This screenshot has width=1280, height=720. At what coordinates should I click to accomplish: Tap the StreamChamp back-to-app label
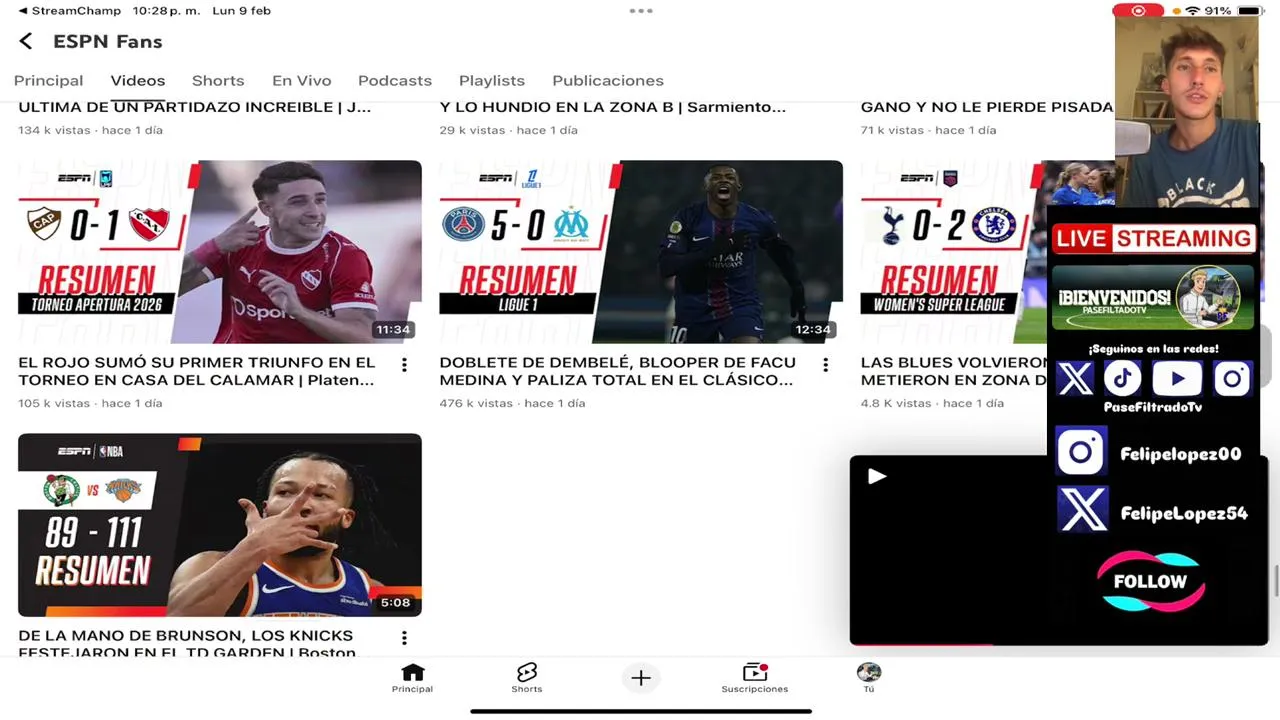[x=70, y=11]
